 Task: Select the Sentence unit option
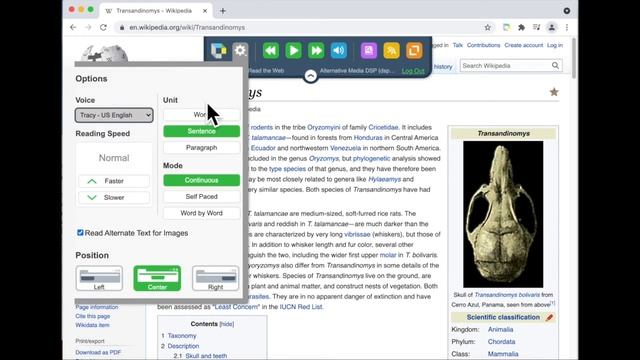pyautogui.click(x=202, y=131)
